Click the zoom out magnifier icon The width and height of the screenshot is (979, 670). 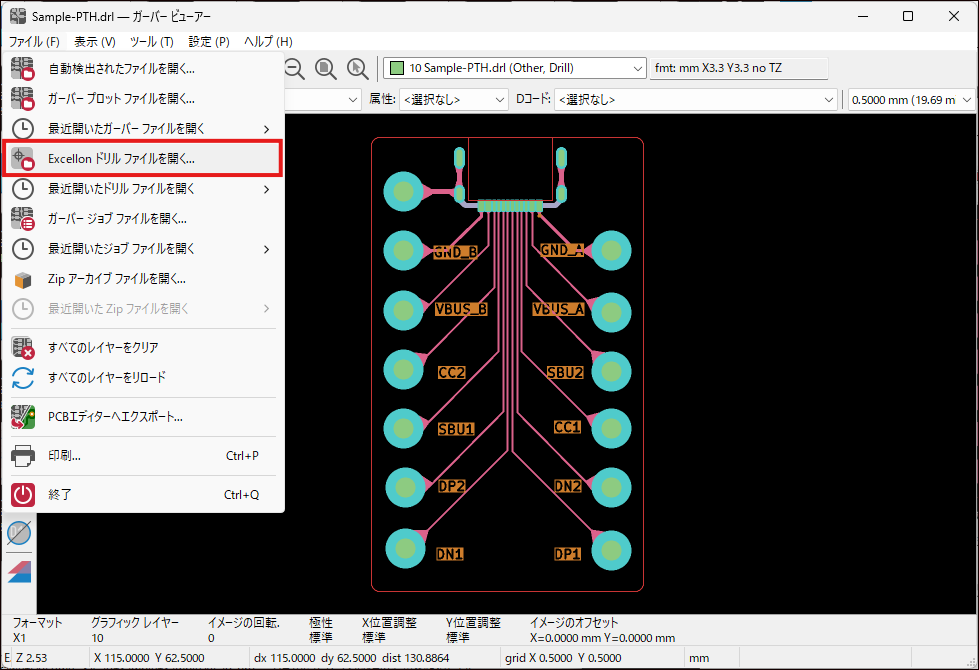[x=294, y=68]
